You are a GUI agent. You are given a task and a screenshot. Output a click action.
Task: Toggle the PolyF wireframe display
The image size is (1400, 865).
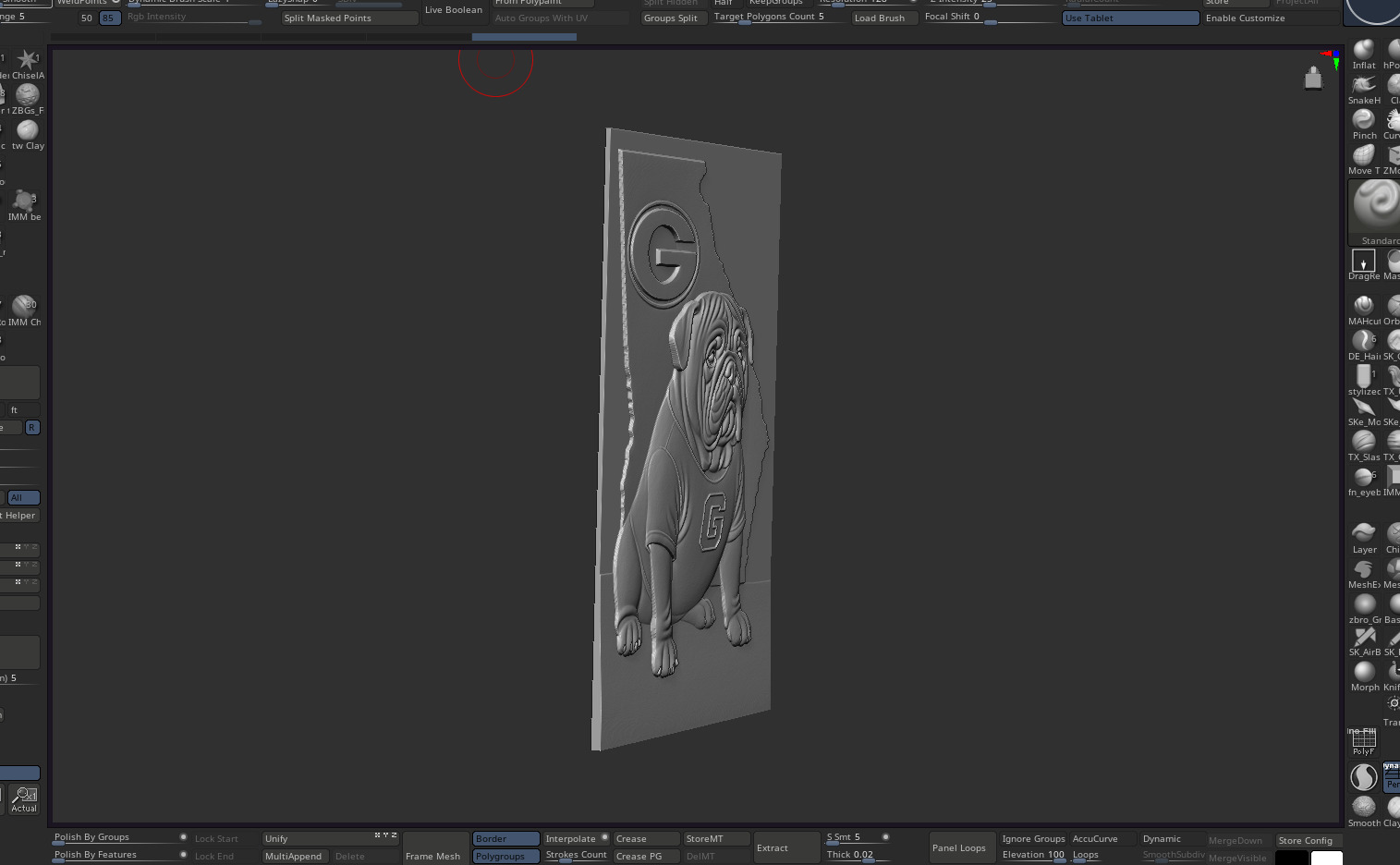[x=1364, y=741]
